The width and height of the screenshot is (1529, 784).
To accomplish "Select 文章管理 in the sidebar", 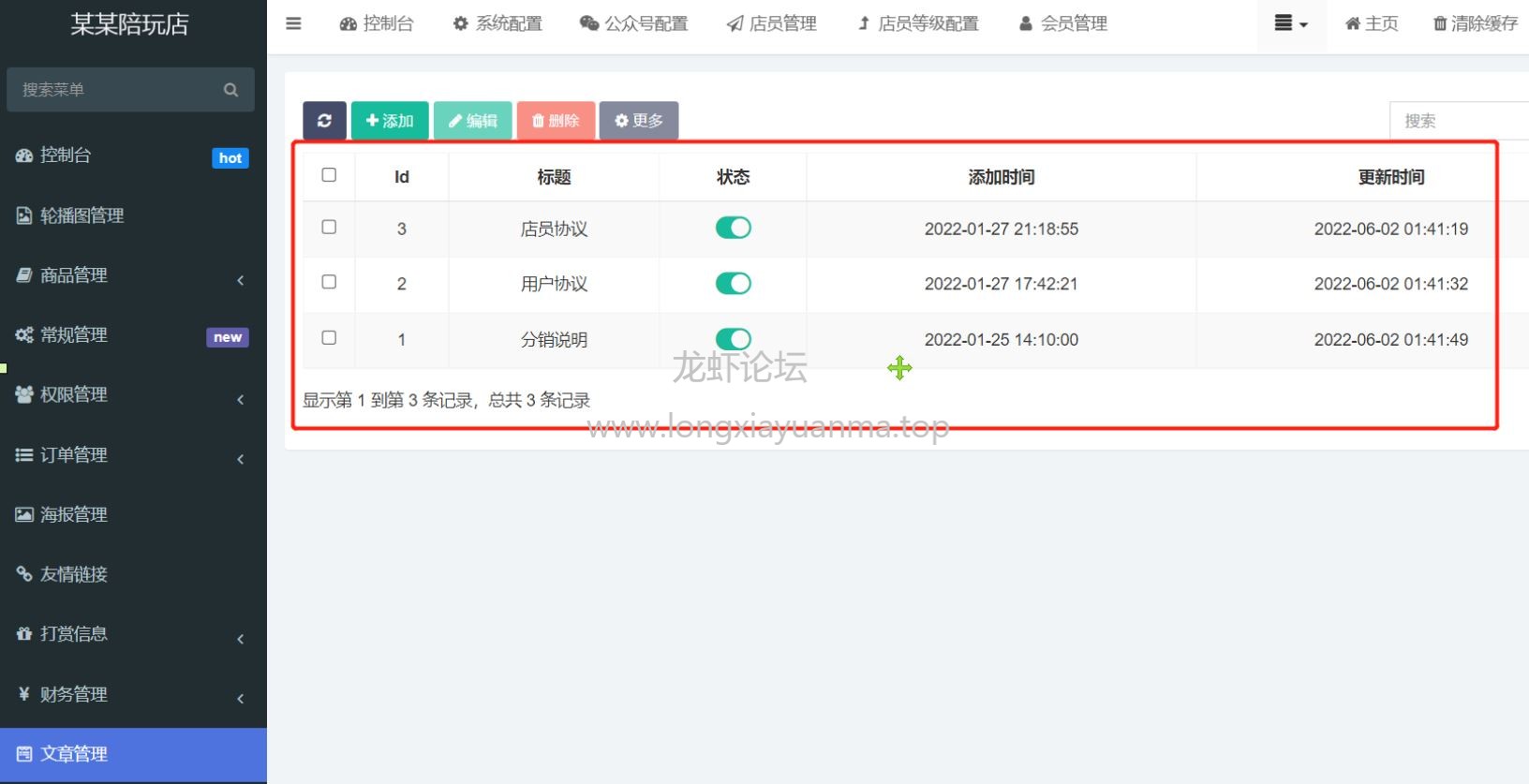I will coord(133,754).
